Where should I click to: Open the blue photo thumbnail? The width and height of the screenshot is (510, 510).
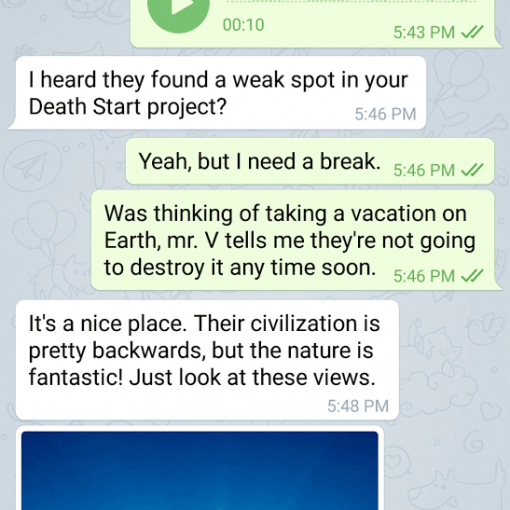point(200,471)
